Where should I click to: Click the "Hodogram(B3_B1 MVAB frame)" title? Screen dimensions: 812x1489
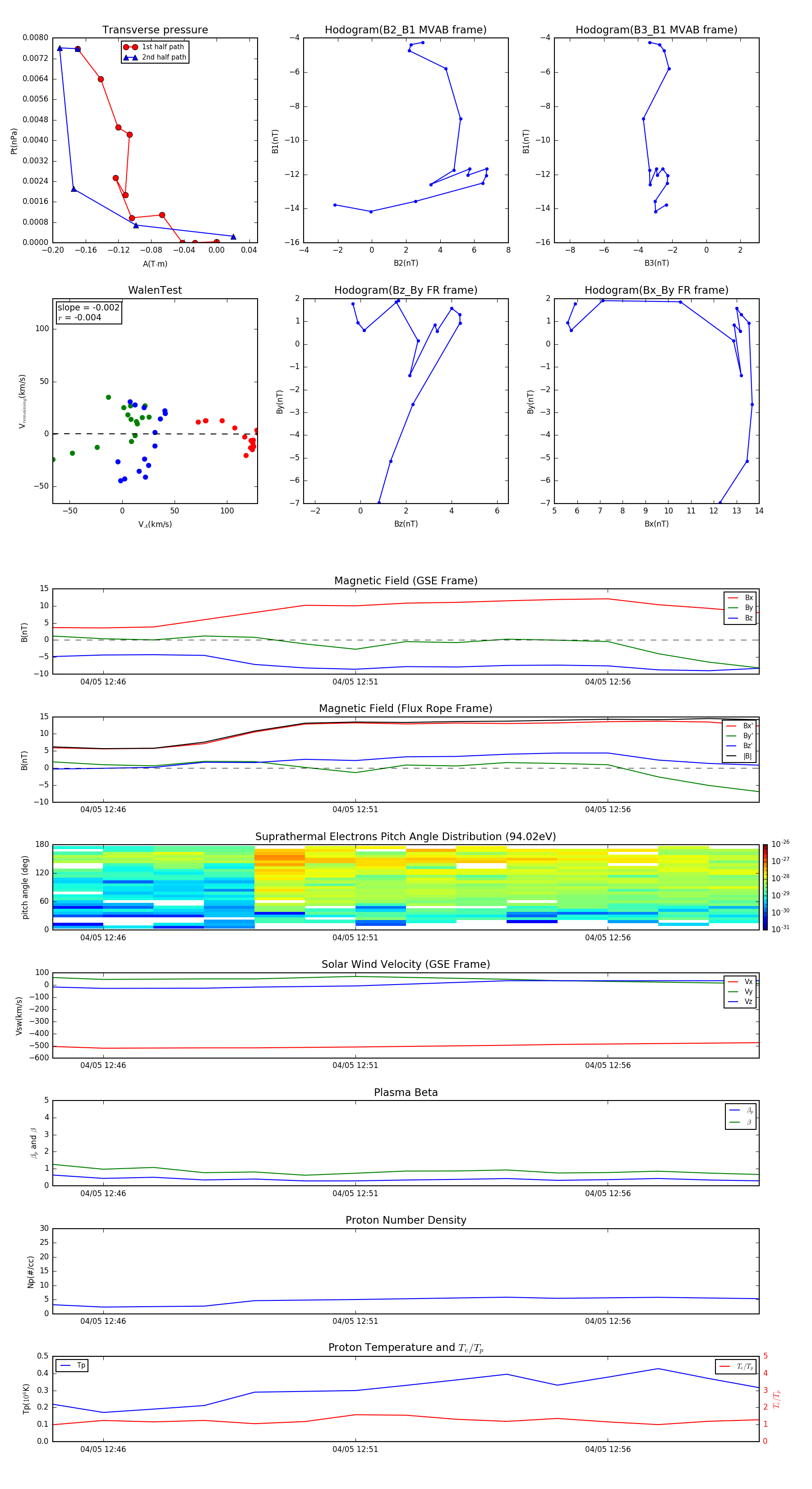coord(656,29)
